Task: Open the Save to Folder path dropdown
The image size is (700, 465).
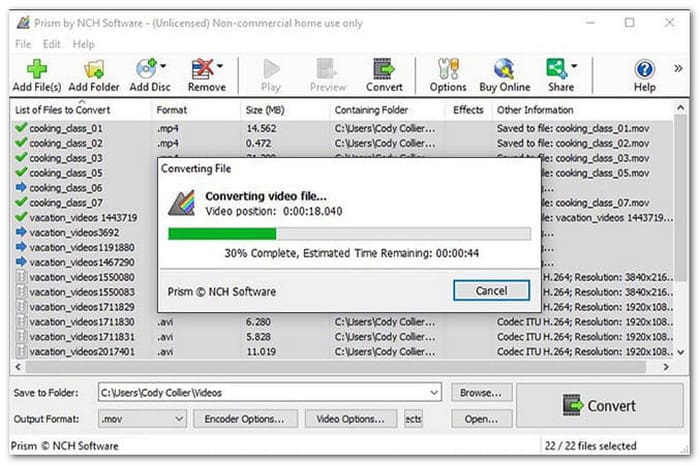Action: (433, 393)
